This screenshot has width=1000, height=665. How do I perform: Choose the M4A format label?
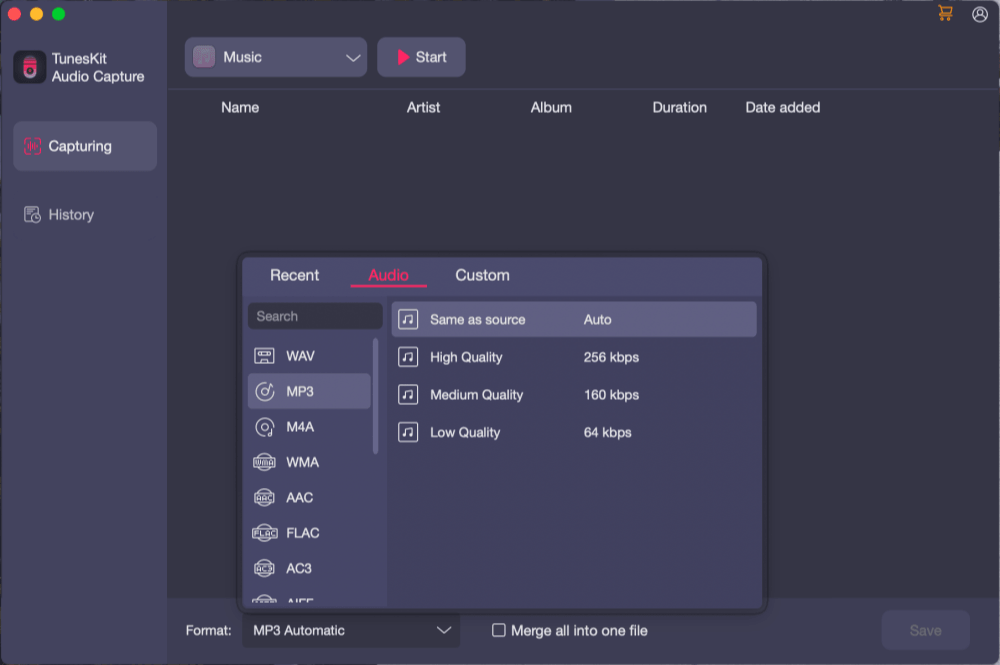click(300, 427)
